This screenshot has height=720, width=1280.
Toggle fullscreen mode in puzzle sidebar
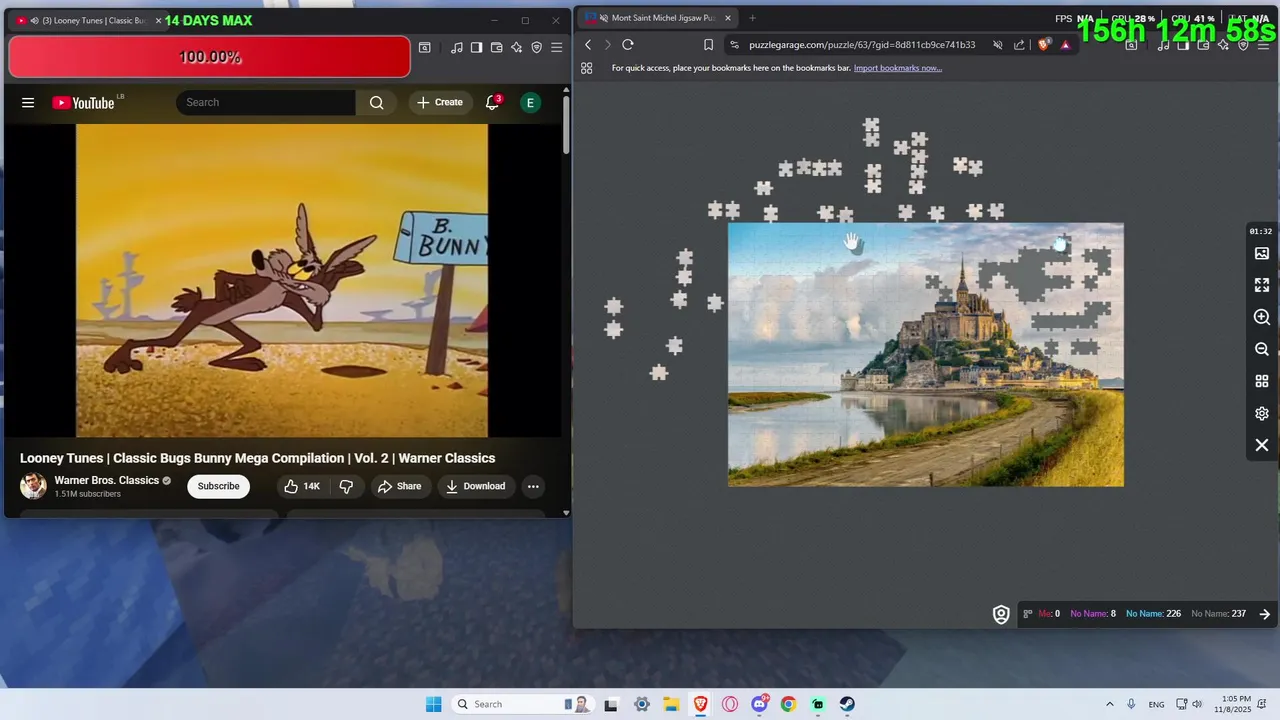pos(1262,285)
